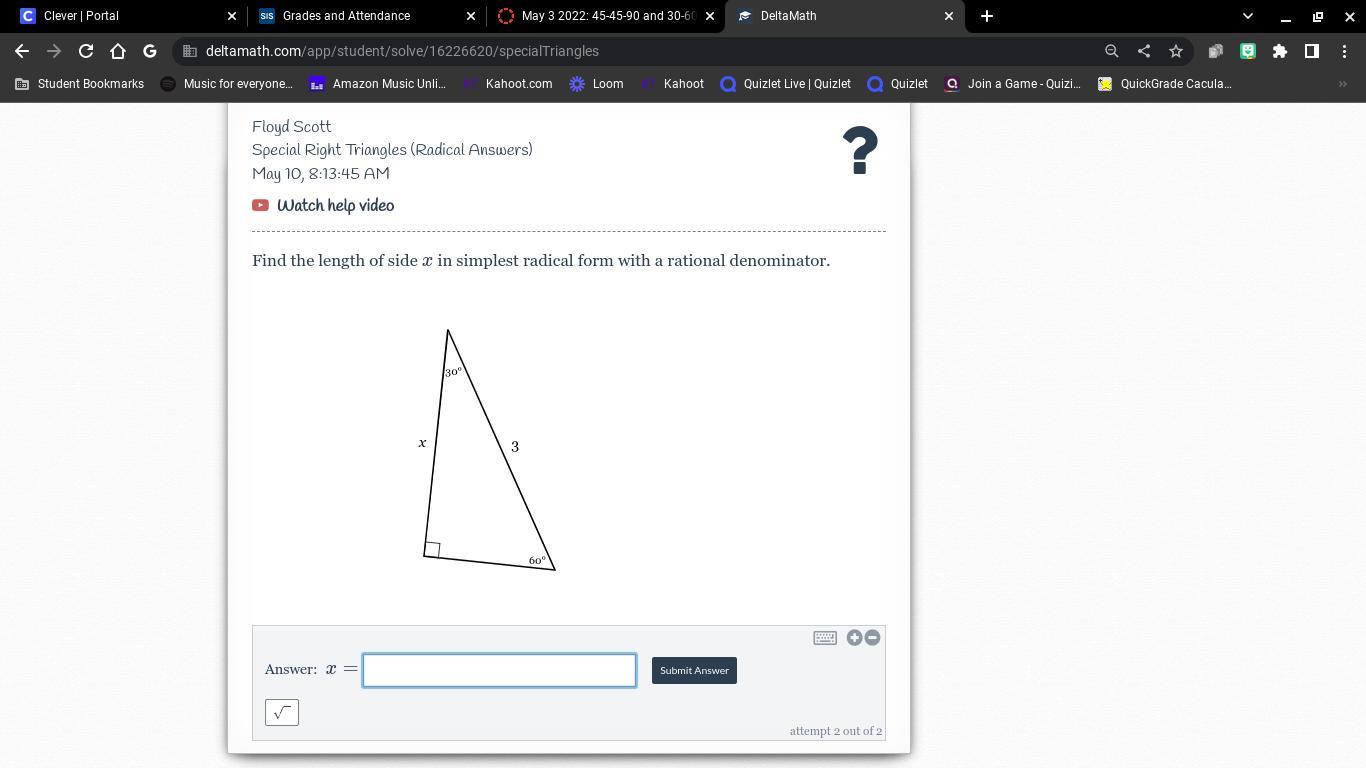Open the Student Bookmarks folder
1366x768 pixels.
click(80, 84)
